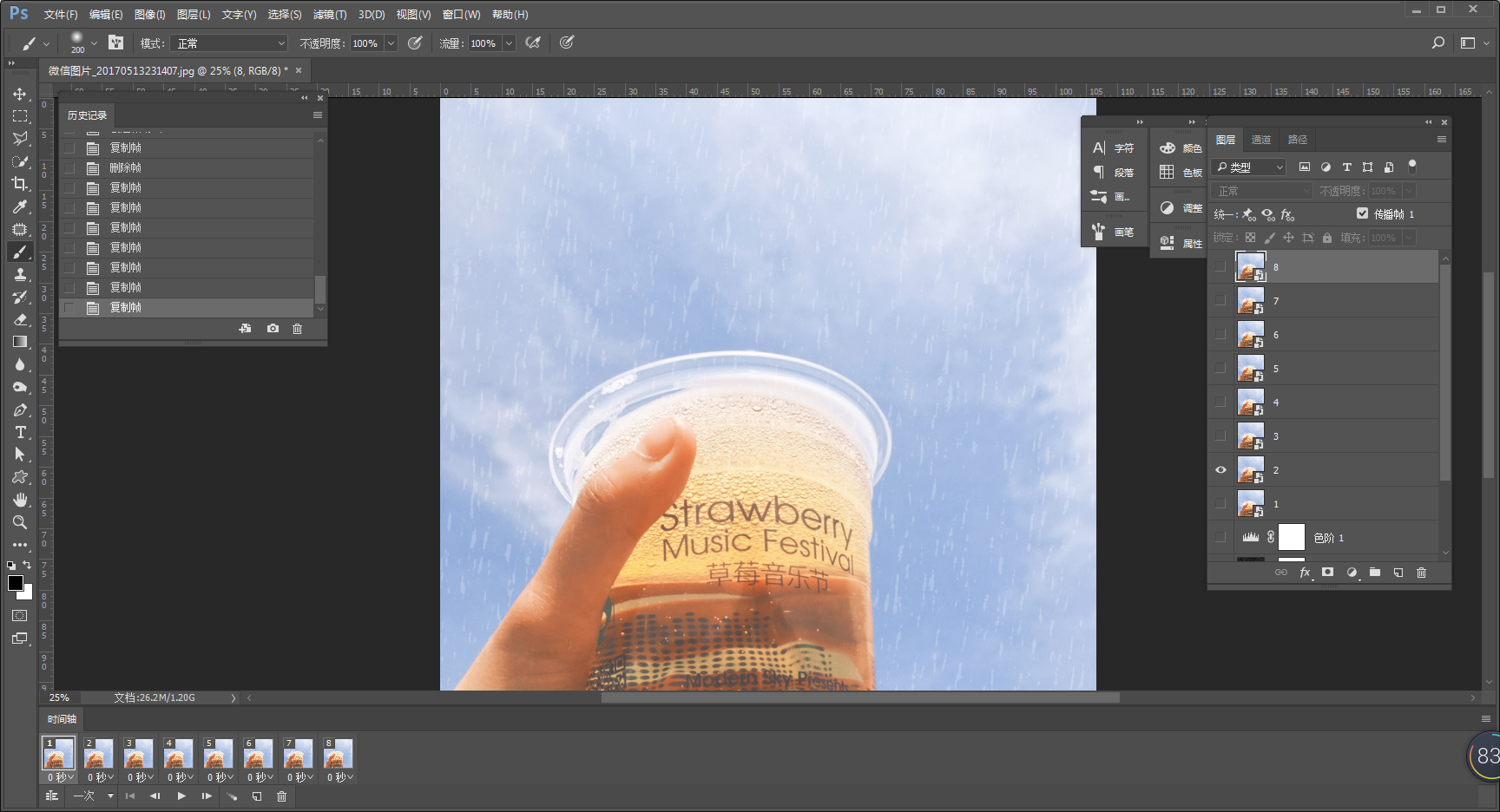Open the loop option dropdown 一次
Viewport: 1500px width, 812px height.
click(93, 796)
